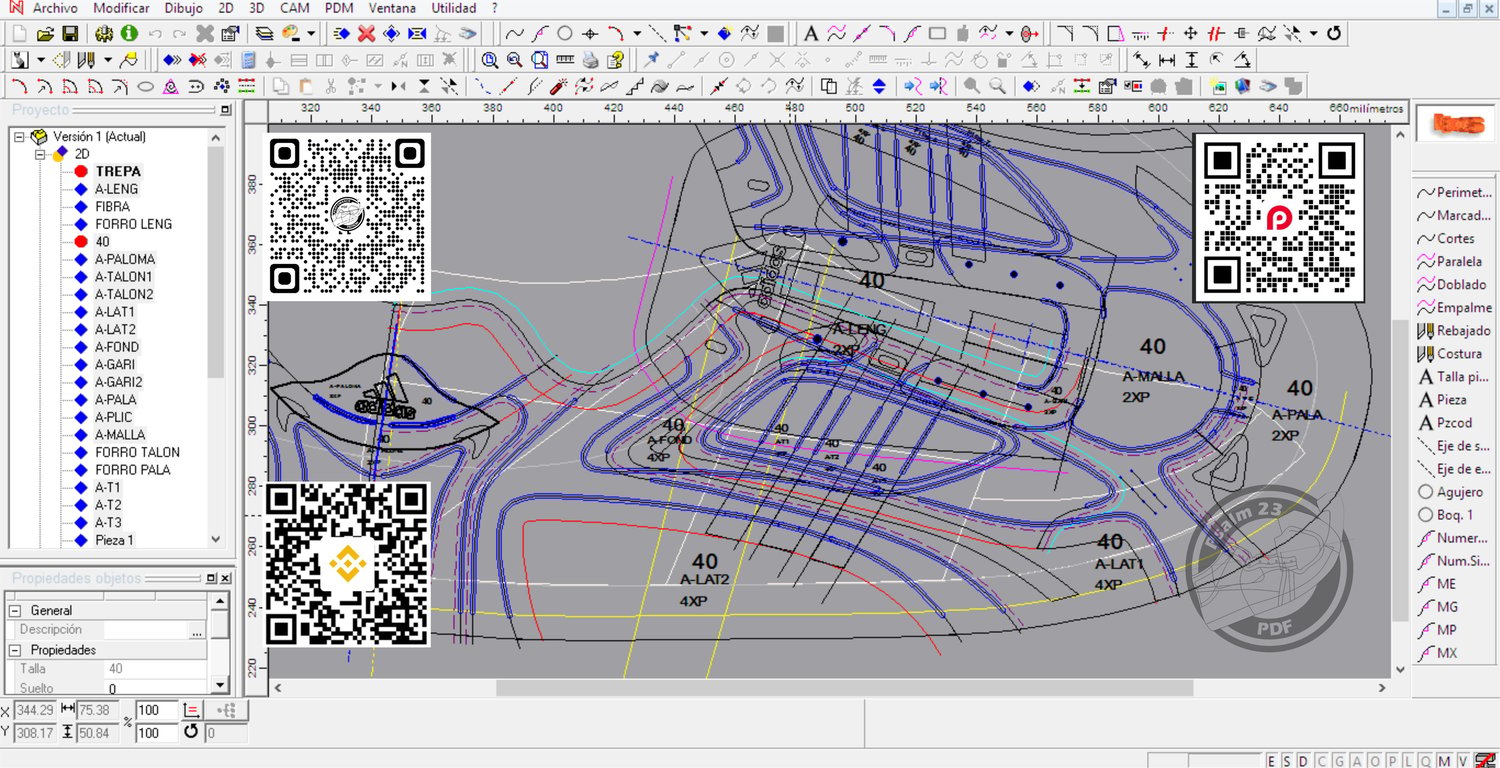Select the Cortes line type
1500x768 pixels.
pos(1446,239)
